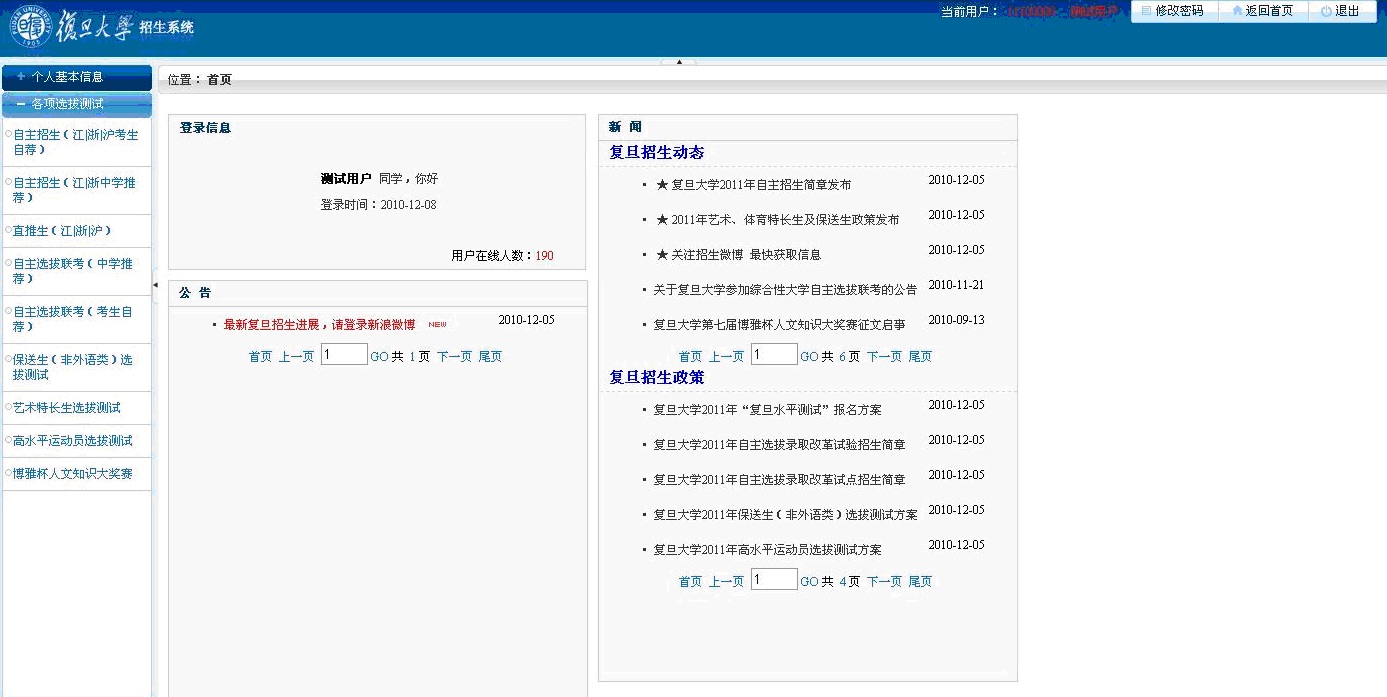This screenshot has width=1387, height=697.
Task: Open 博雅杯人文知识大奖赛 sidebar item
Action: (73, 474)
